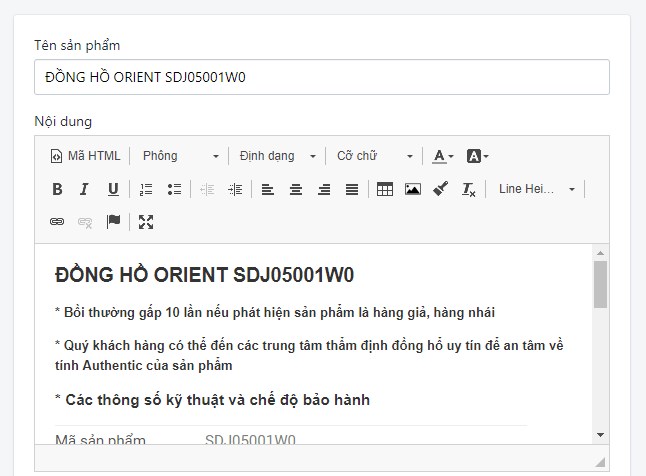
Task: Open the Line Height dropdown
Action: point(537,189)
